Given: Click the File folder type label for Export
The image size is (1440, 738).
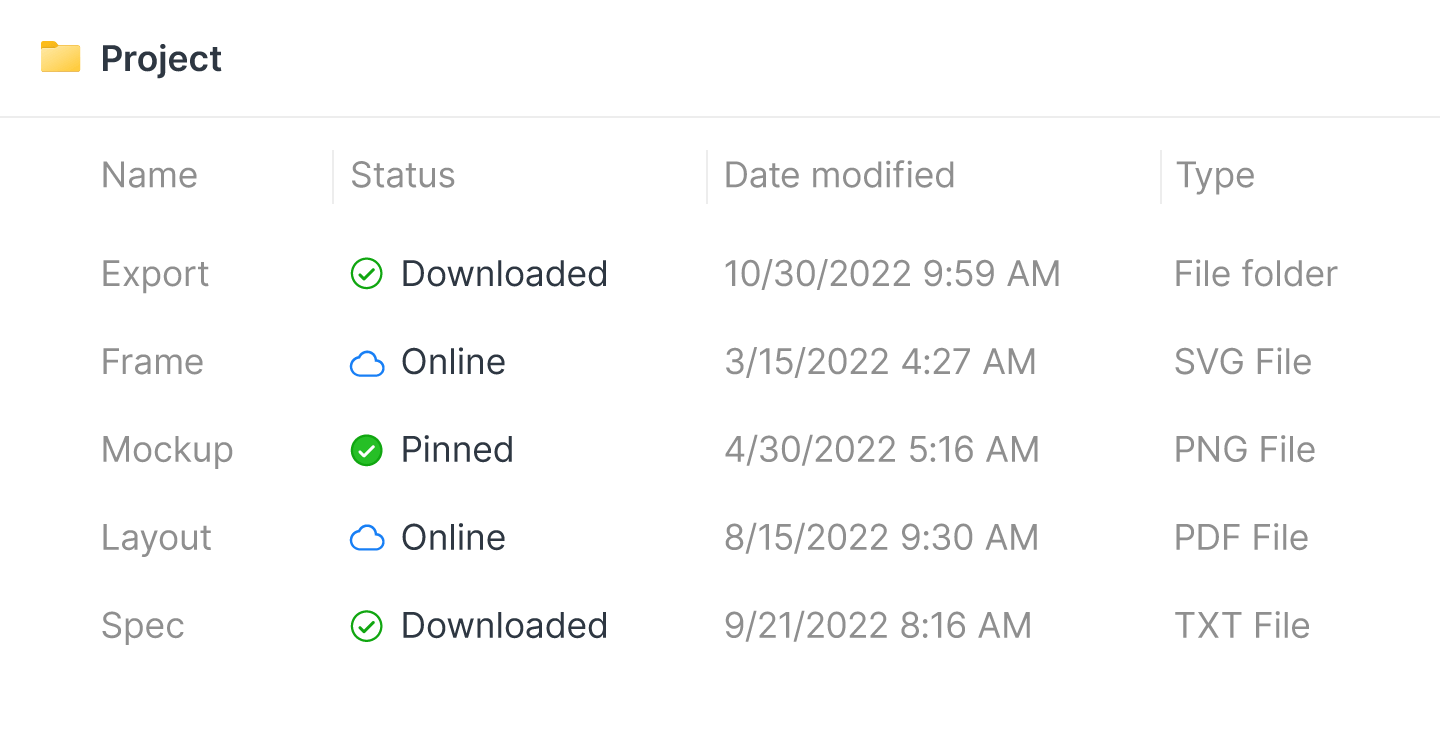Looking at the screenshot, I should point(1255,273).
